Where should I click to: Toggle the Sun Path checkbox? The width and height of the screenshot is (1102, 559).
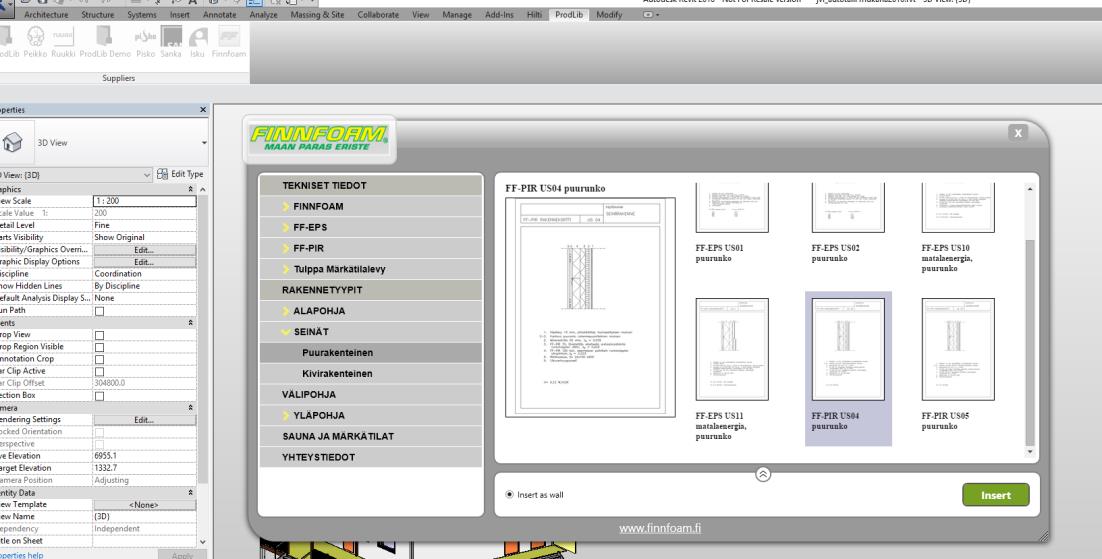coord(100,311)
